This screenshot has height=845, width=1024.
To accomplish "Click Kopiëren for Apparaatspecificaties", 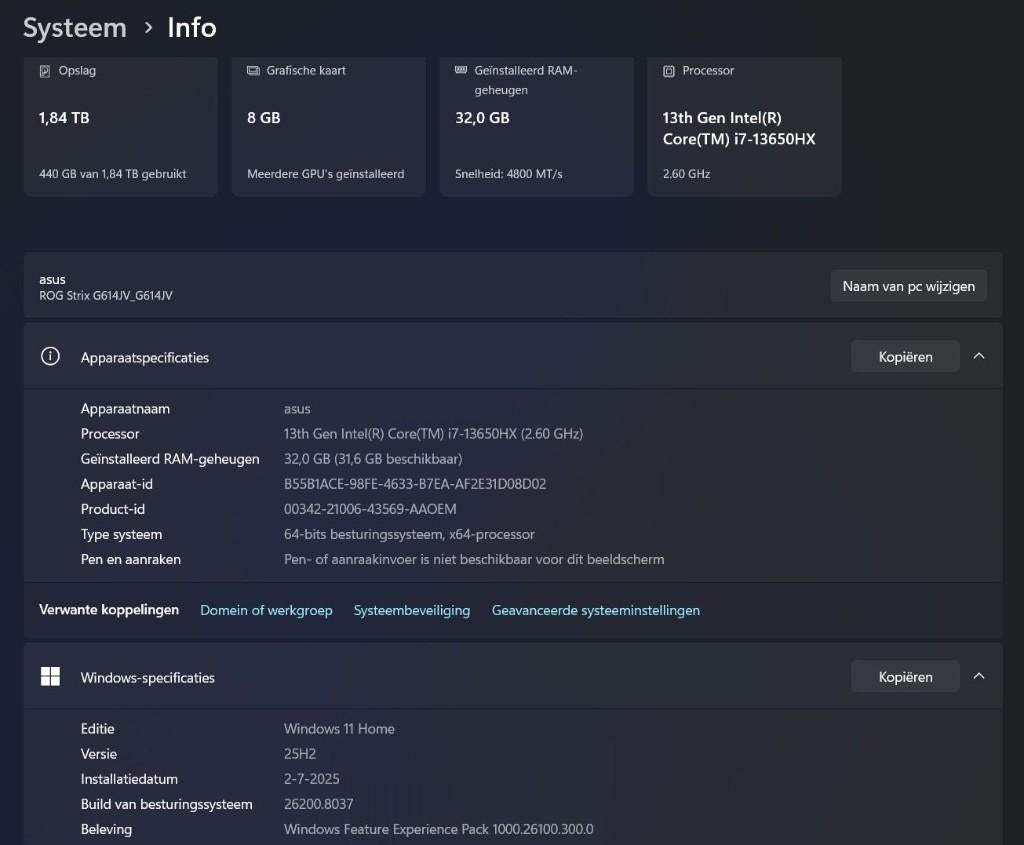I will pos(905,356).
